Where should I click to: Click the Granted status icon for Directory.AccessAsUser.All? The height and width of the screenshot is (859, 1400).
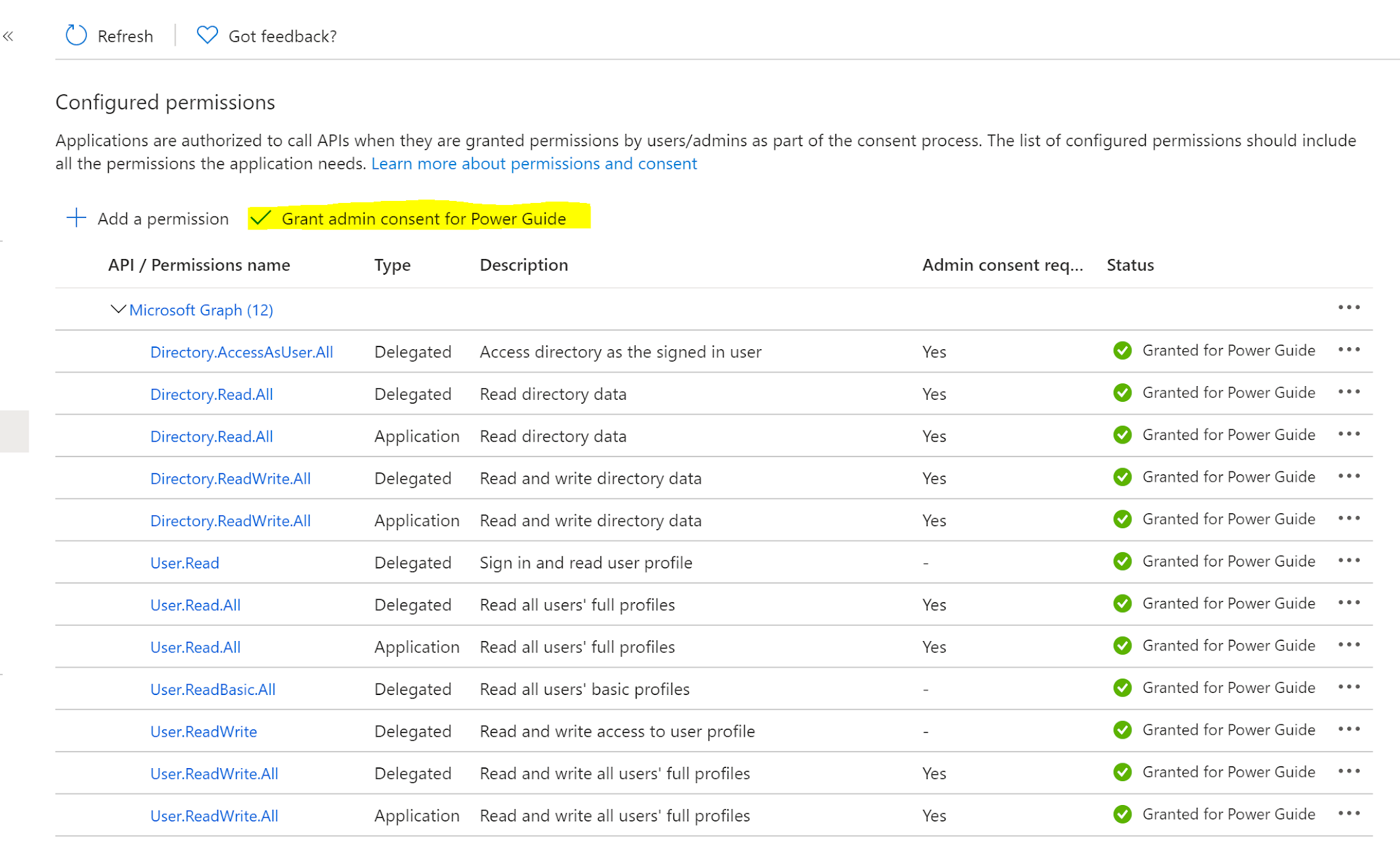1122,351
